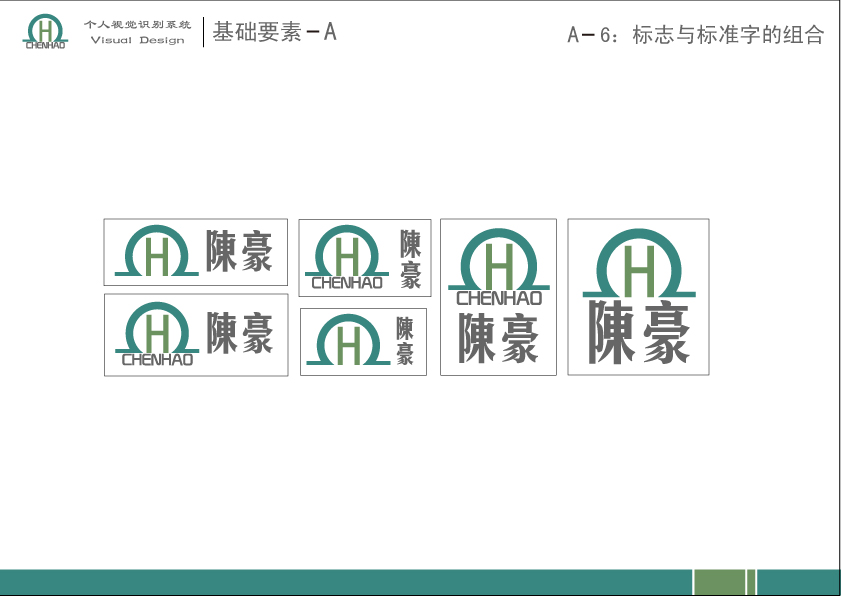Viewport: 842px width, 596px height.
Task: Select the logo with CHENHAO and vertical 陳豪
Action: coord(365,258)
